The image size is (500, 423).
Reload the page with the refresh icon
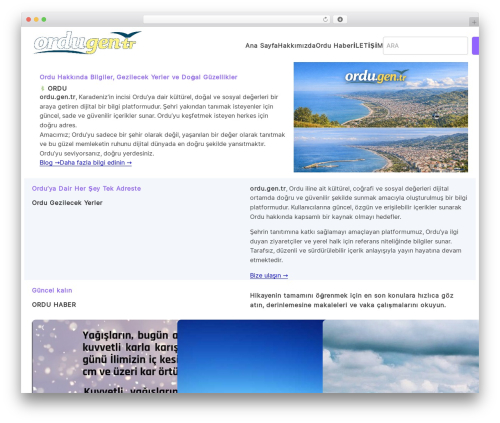click(x=325, y=20)
